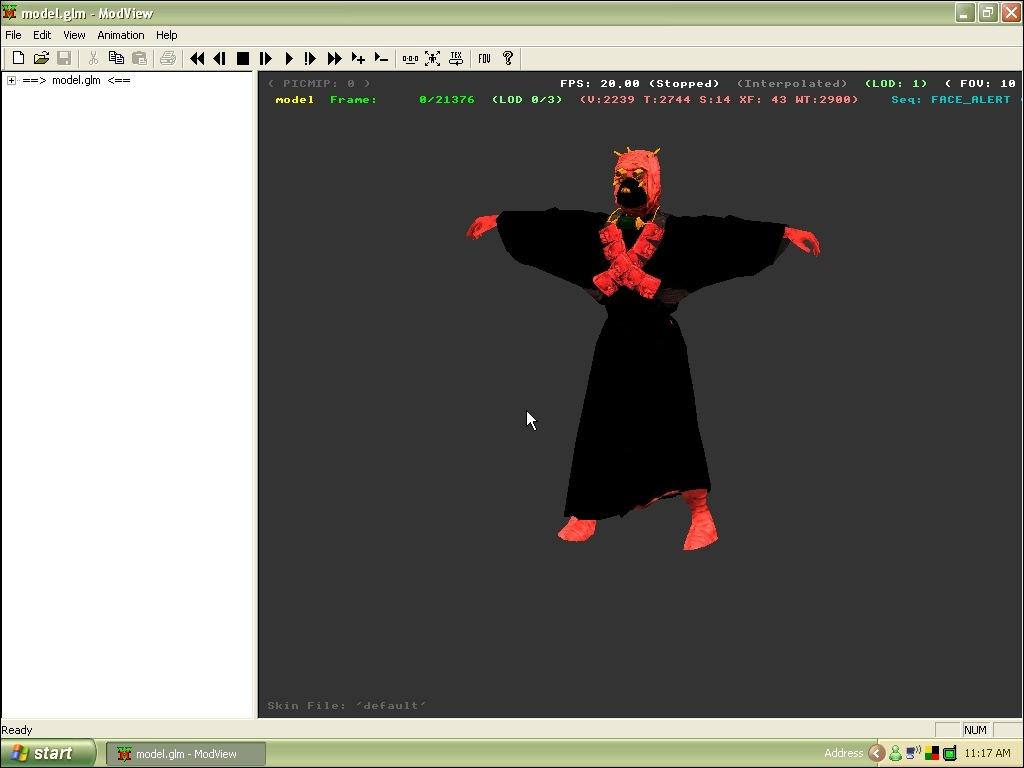The height and width of the screenshot is (768, 1024).
Task: Select the model.glm tree entry
Action: tap(76, 81)
